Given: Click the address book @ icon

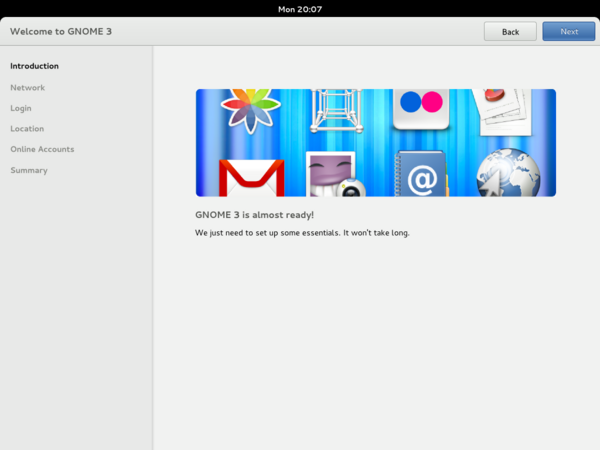Looking at the screenshot, I should tap(421, 174).
